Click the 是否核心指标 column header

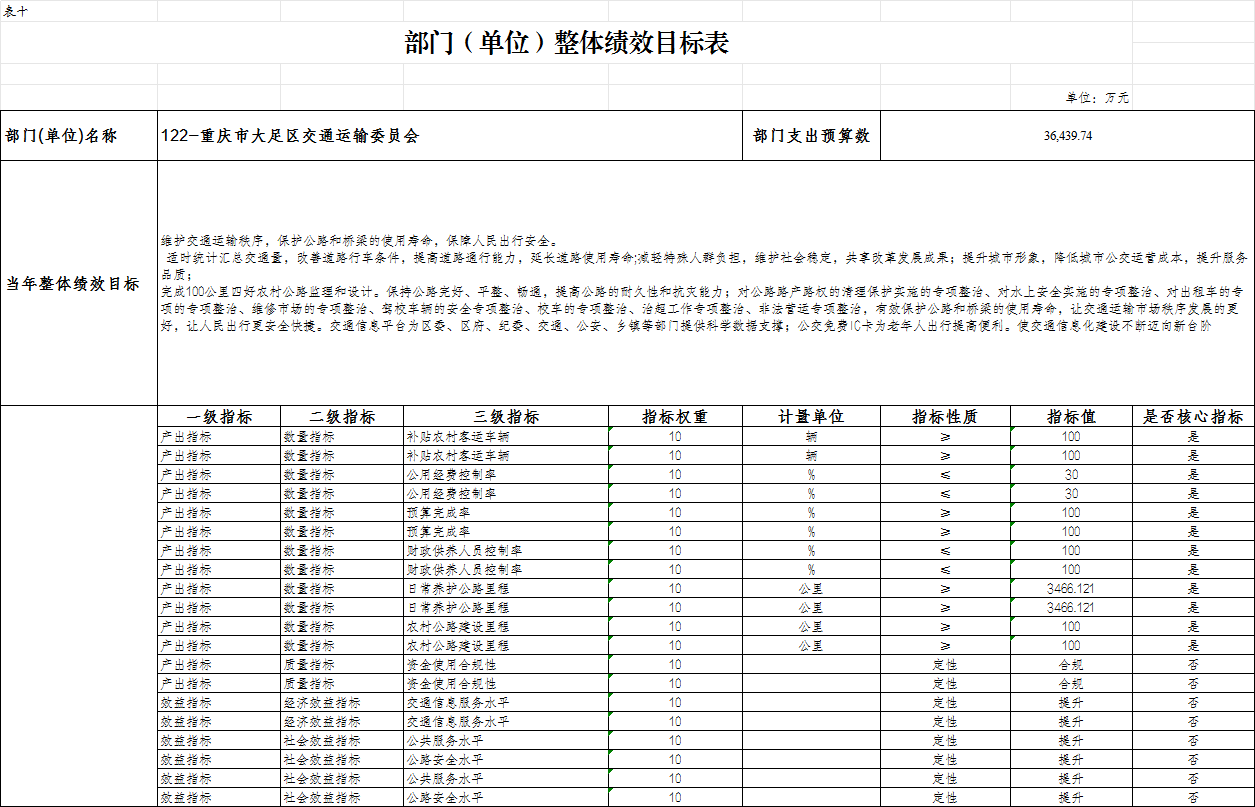pyautogui.click(x=1193, y=417)
